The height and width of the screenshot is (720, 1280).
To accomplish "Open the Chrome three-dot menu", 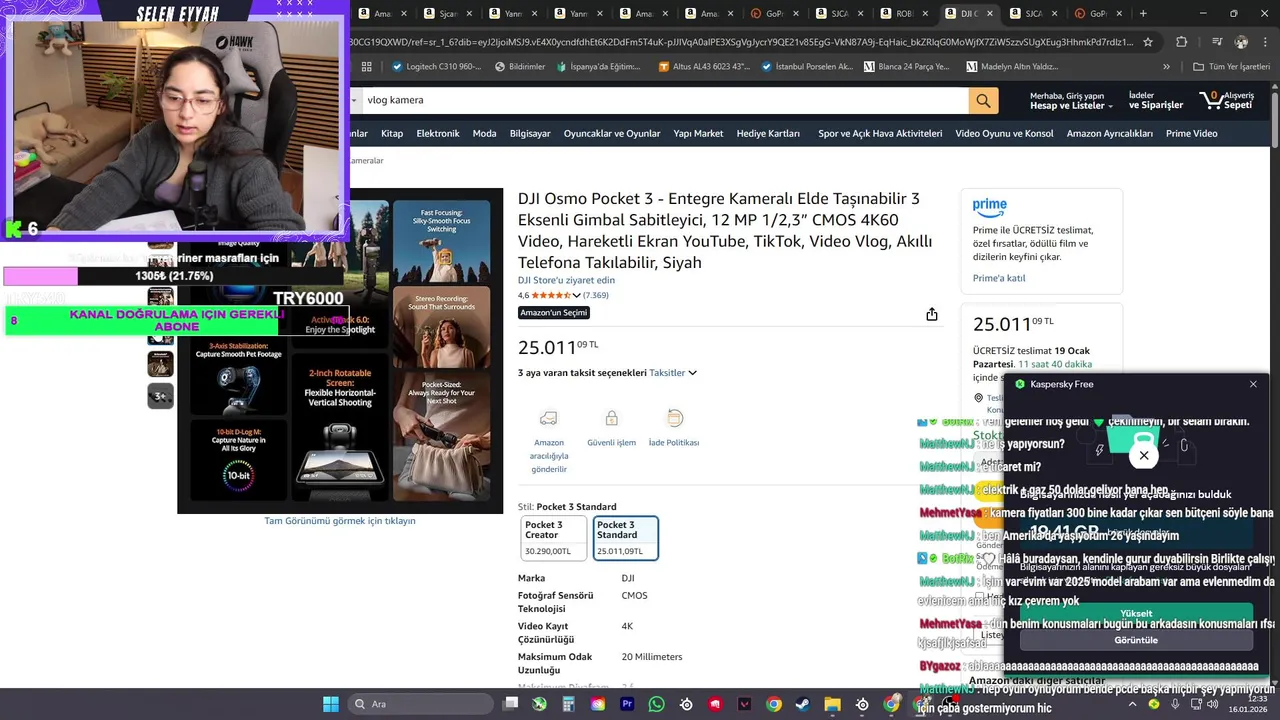I will point(1264,42).
